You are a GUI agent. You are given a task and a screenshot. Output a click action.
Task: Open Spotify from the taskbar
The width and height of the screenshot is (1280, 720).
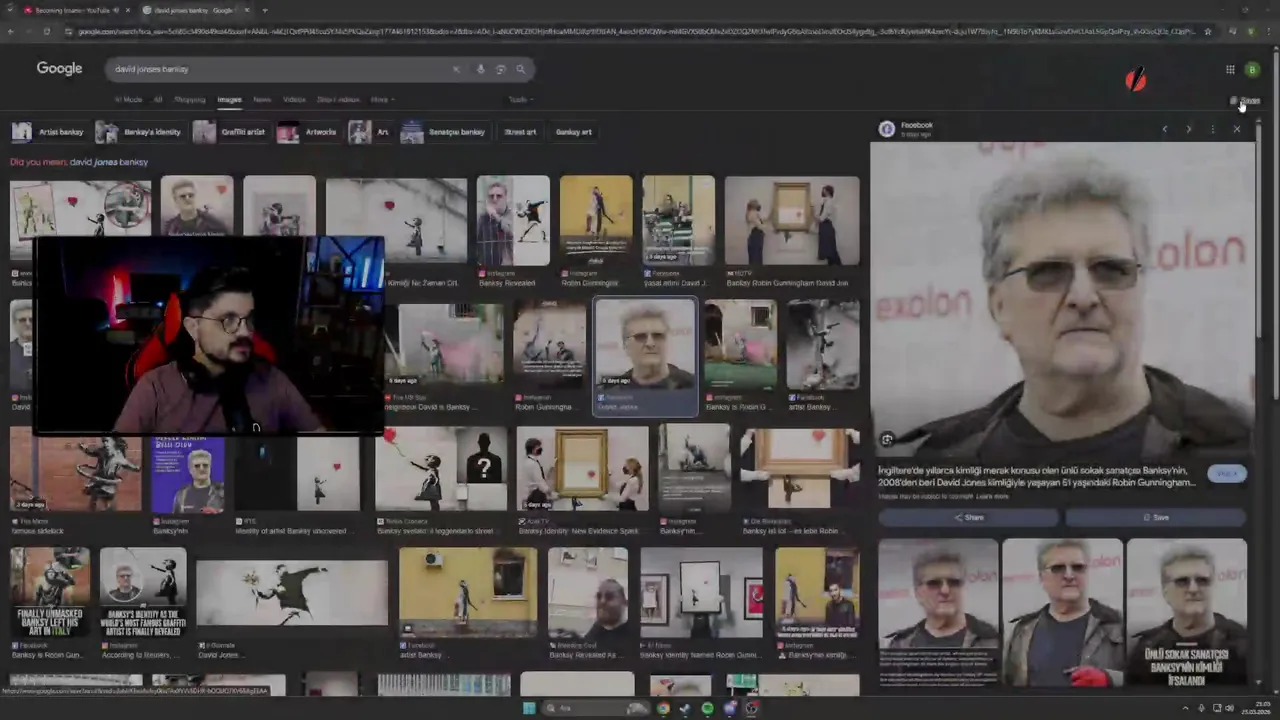click(707, 708)
